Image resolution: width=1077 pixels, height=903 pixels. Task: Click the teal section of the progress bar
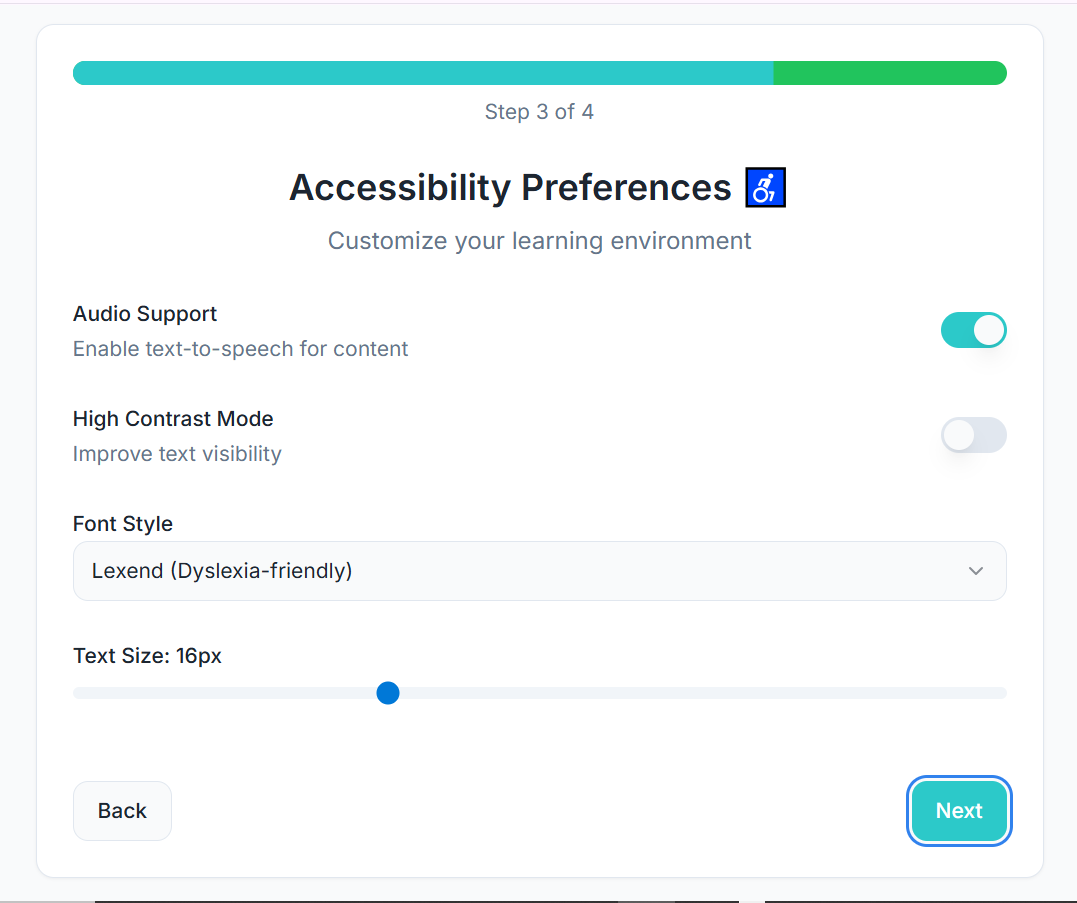coord(423,73)
